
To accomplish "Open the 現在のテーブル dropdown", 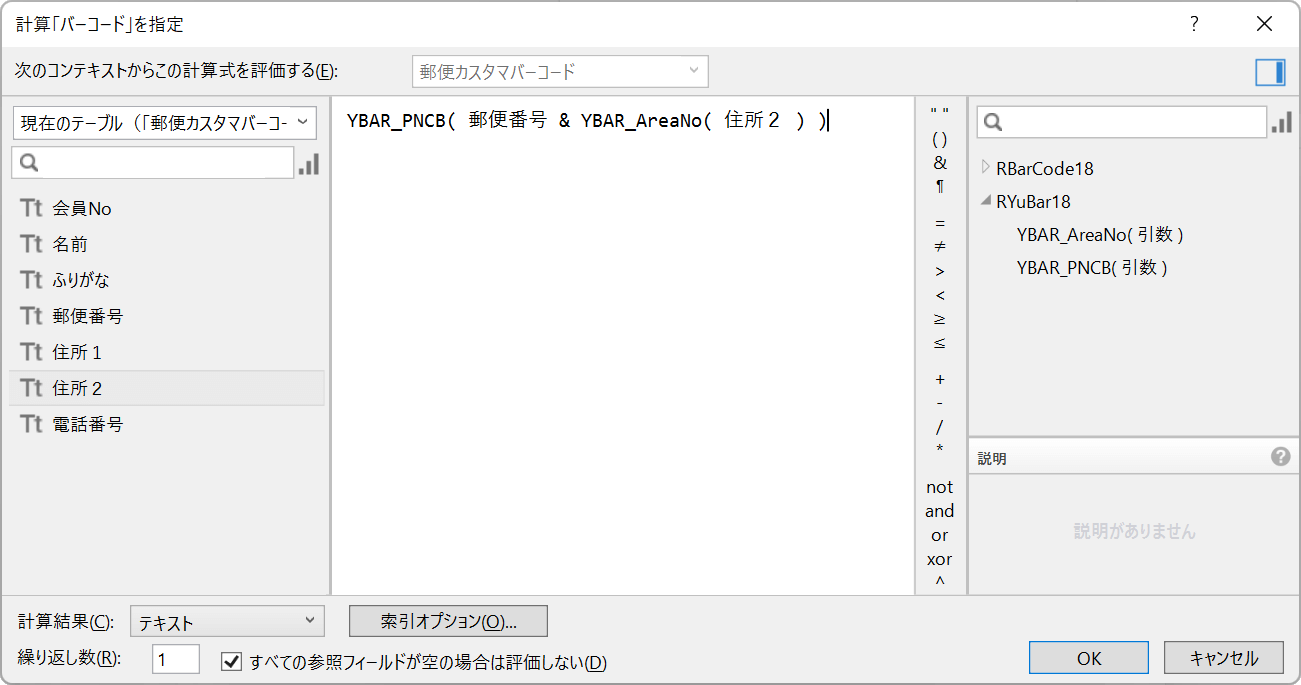I will tap(167, 121).
